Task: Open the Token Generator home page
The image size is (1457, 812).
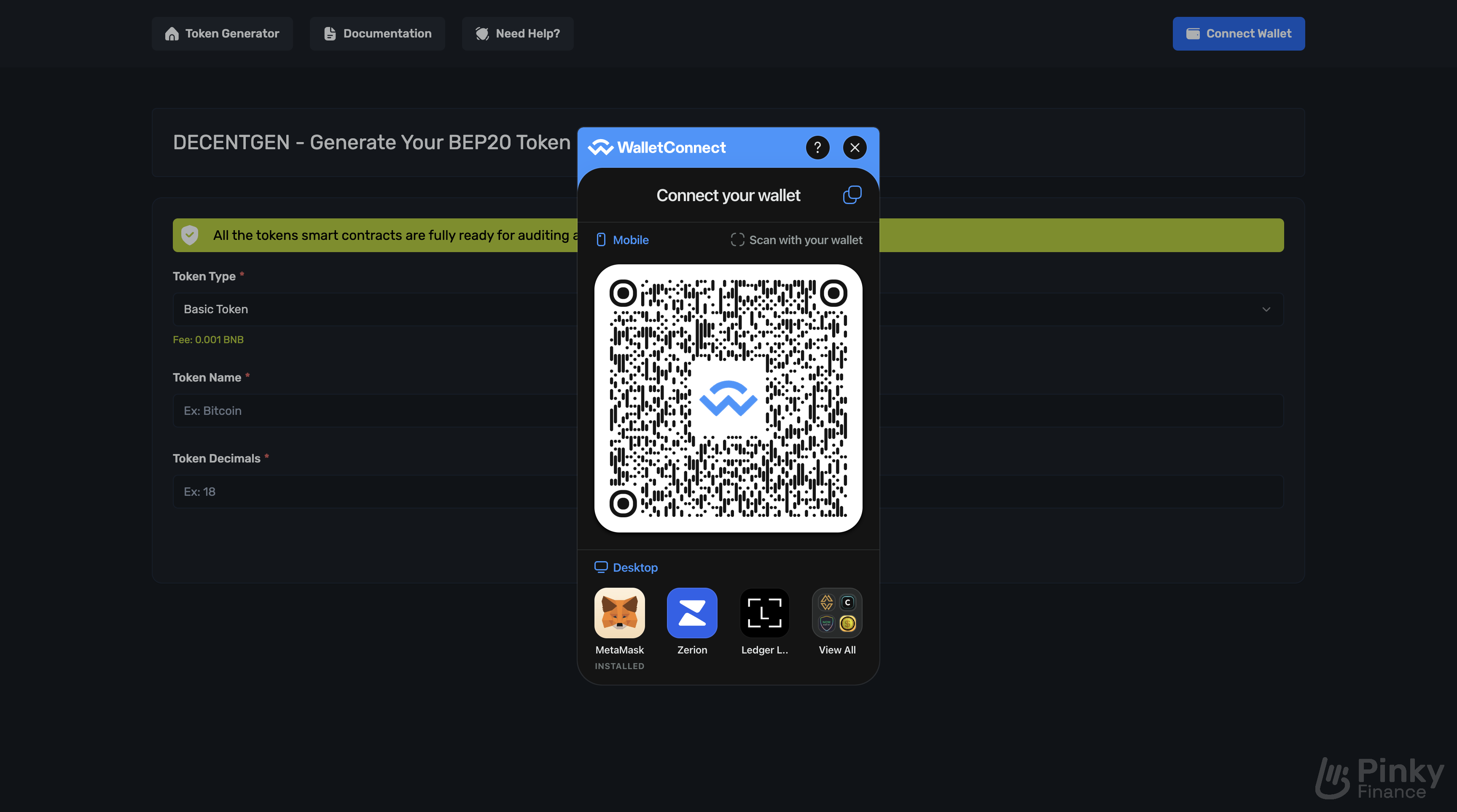Action: (x=222, y=33)
